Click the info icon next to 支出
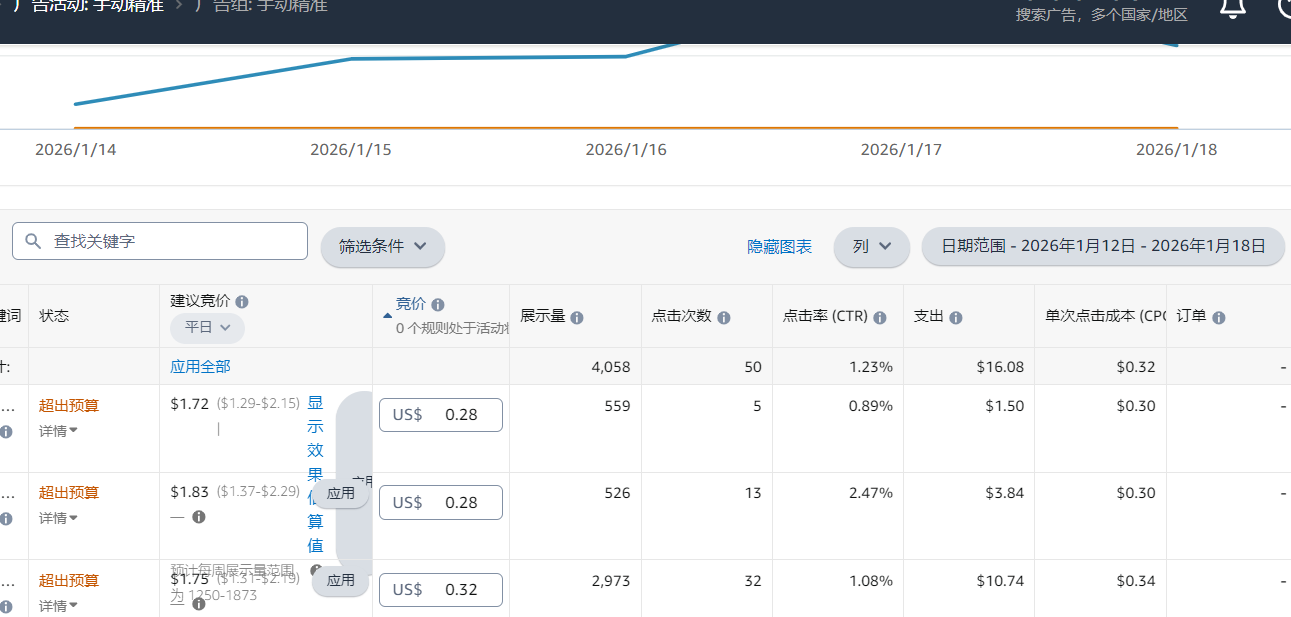 point(956,318)
